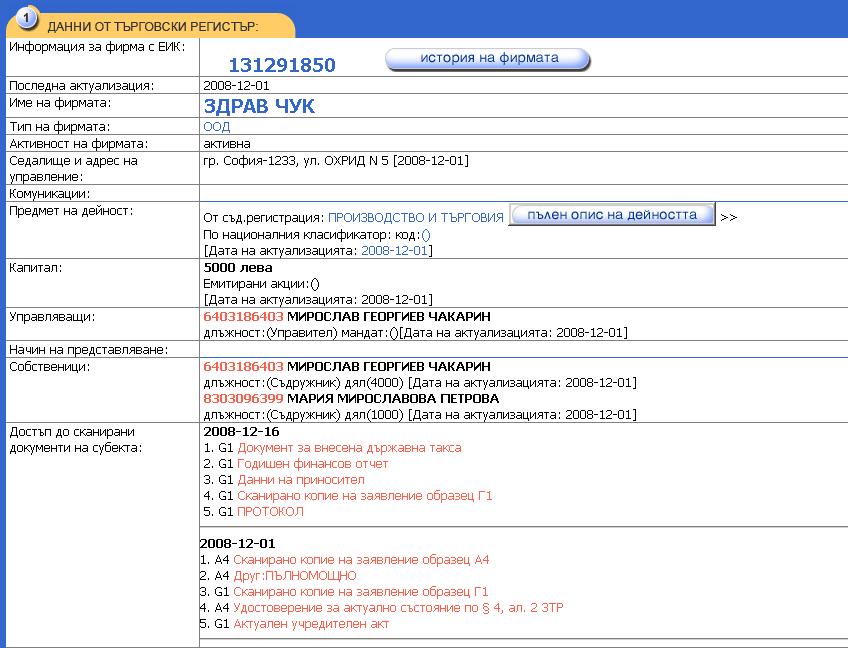Click the Информация за фирма с ЕИК label

[x=97, y=47]
